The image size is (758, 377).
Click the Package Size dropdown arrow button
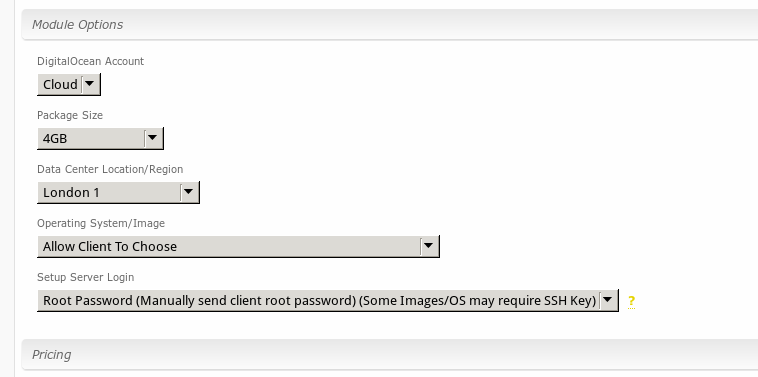[x=152, y=138]
